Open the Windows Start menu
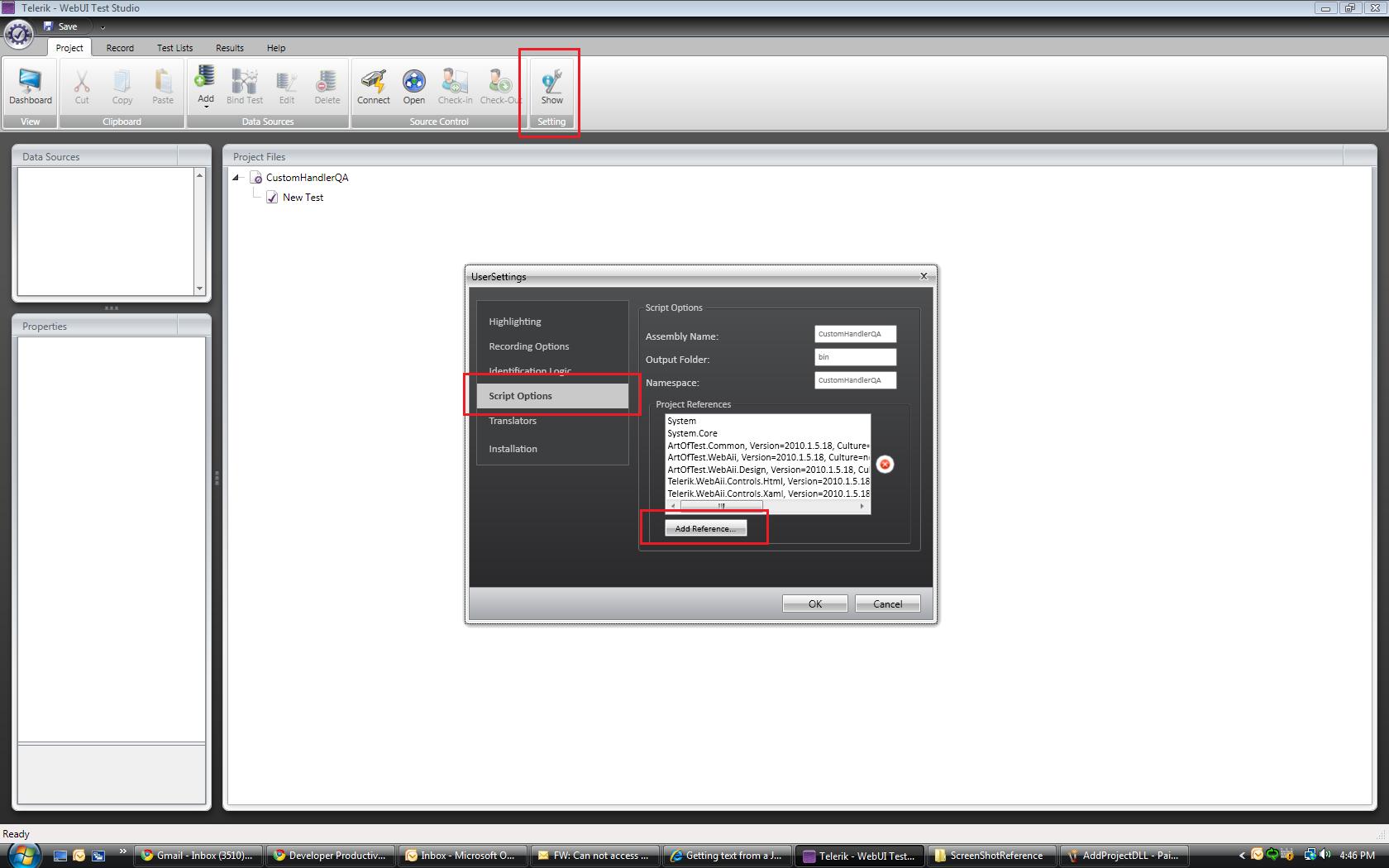 [x=23, y=855]
